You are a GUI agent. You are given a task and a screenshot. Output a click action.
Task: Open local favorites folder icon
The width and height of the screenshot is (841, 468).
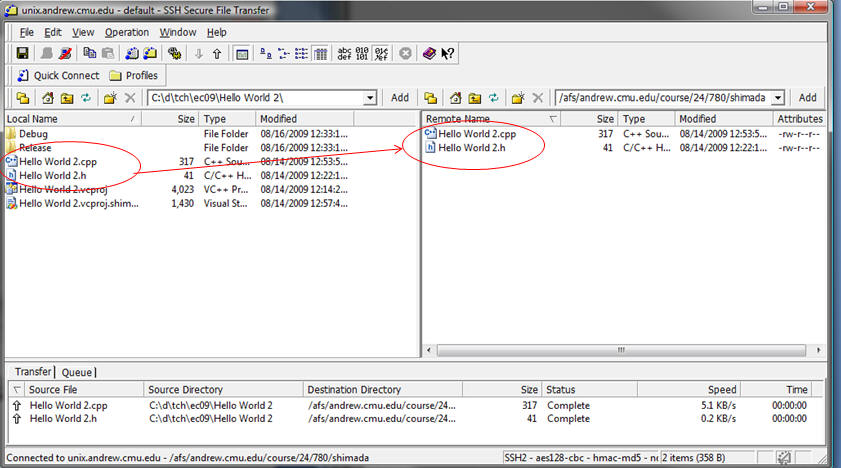pos(23,98)
